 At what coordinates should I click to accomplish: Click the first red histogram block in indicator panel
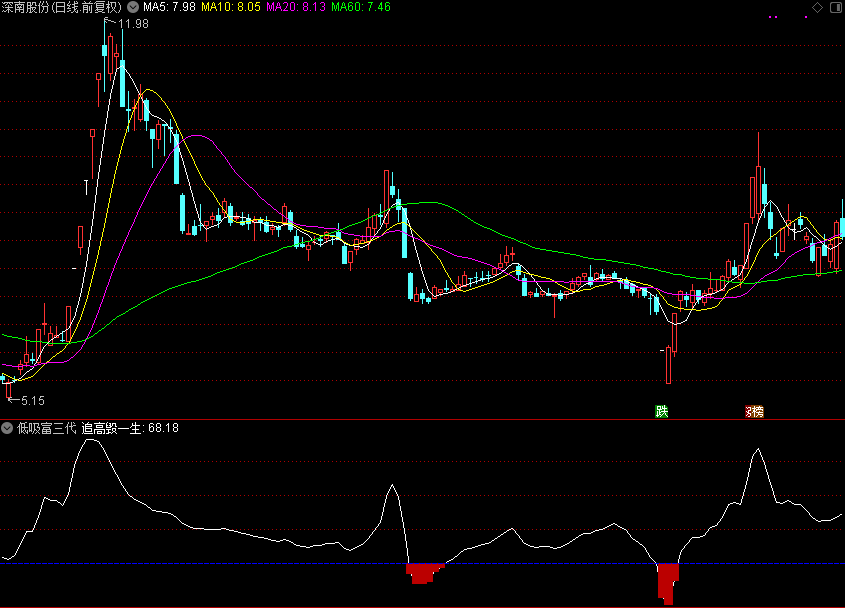[x=423, y=573]
